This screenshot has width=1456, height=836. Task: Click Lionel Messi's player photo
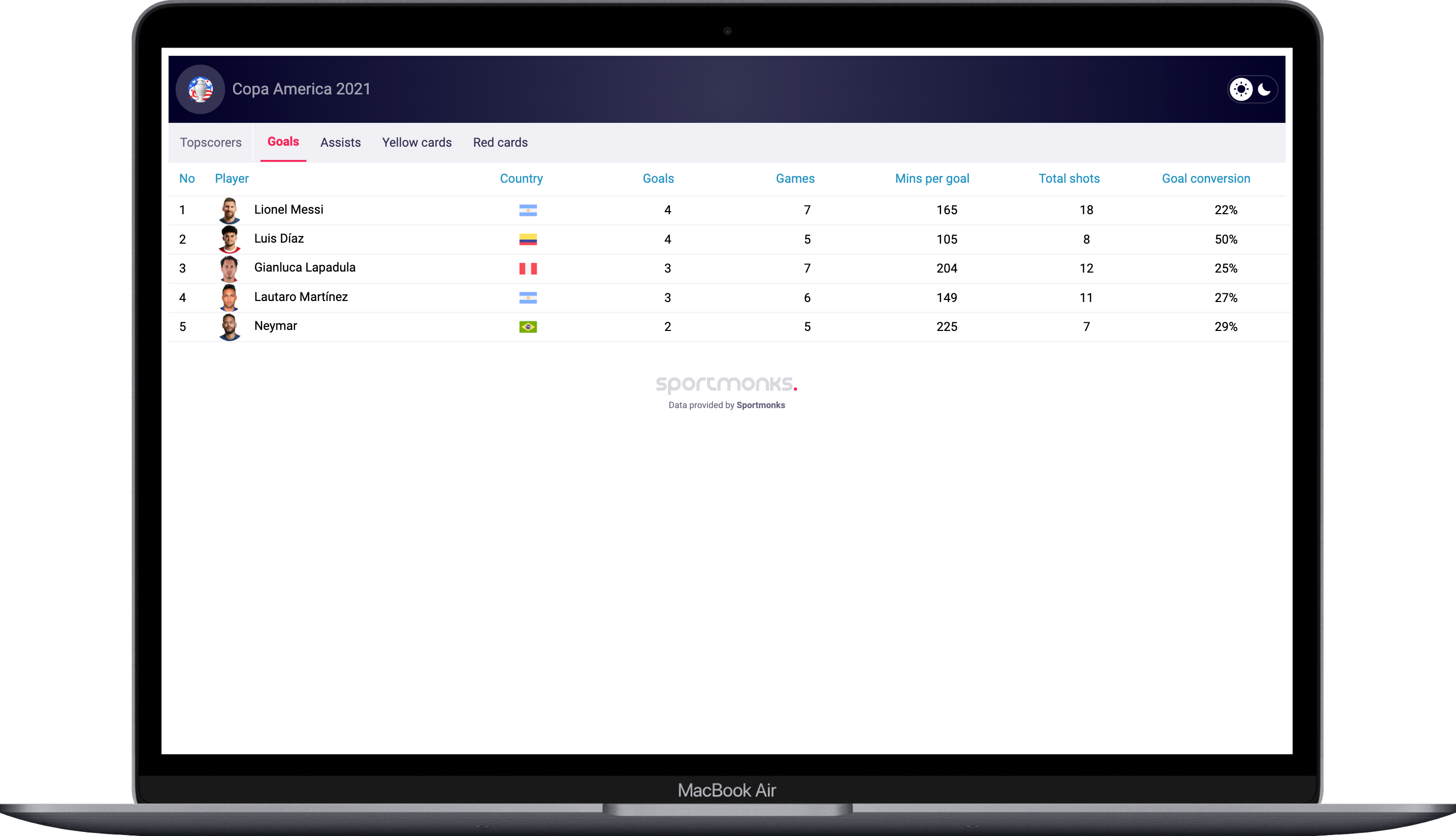pyautogui.click(x=229, y=210)
